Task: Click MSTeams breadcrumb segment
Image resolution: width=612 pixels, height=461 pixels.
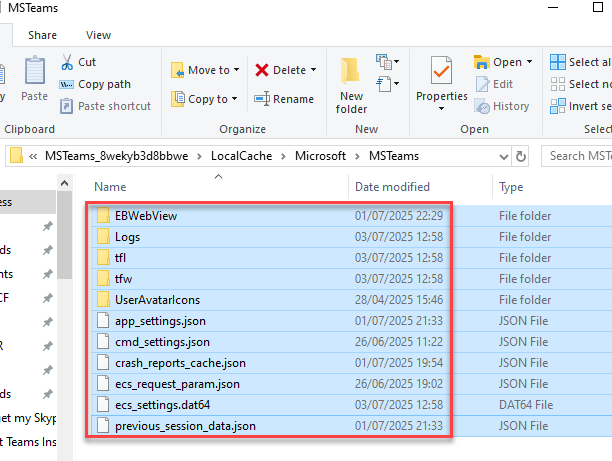Action: point(394,156)
